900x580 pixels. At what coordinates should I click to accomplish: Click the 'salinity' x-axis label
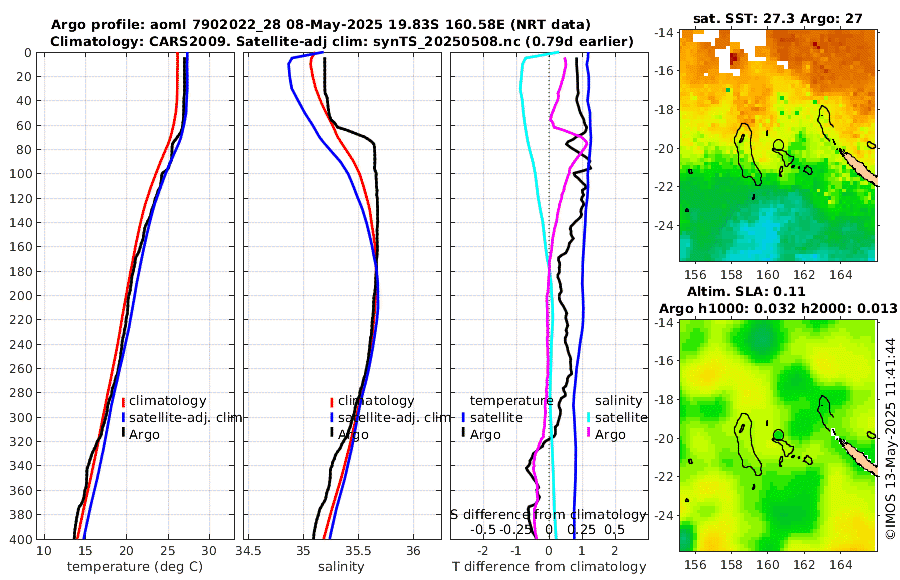[341, 567]
